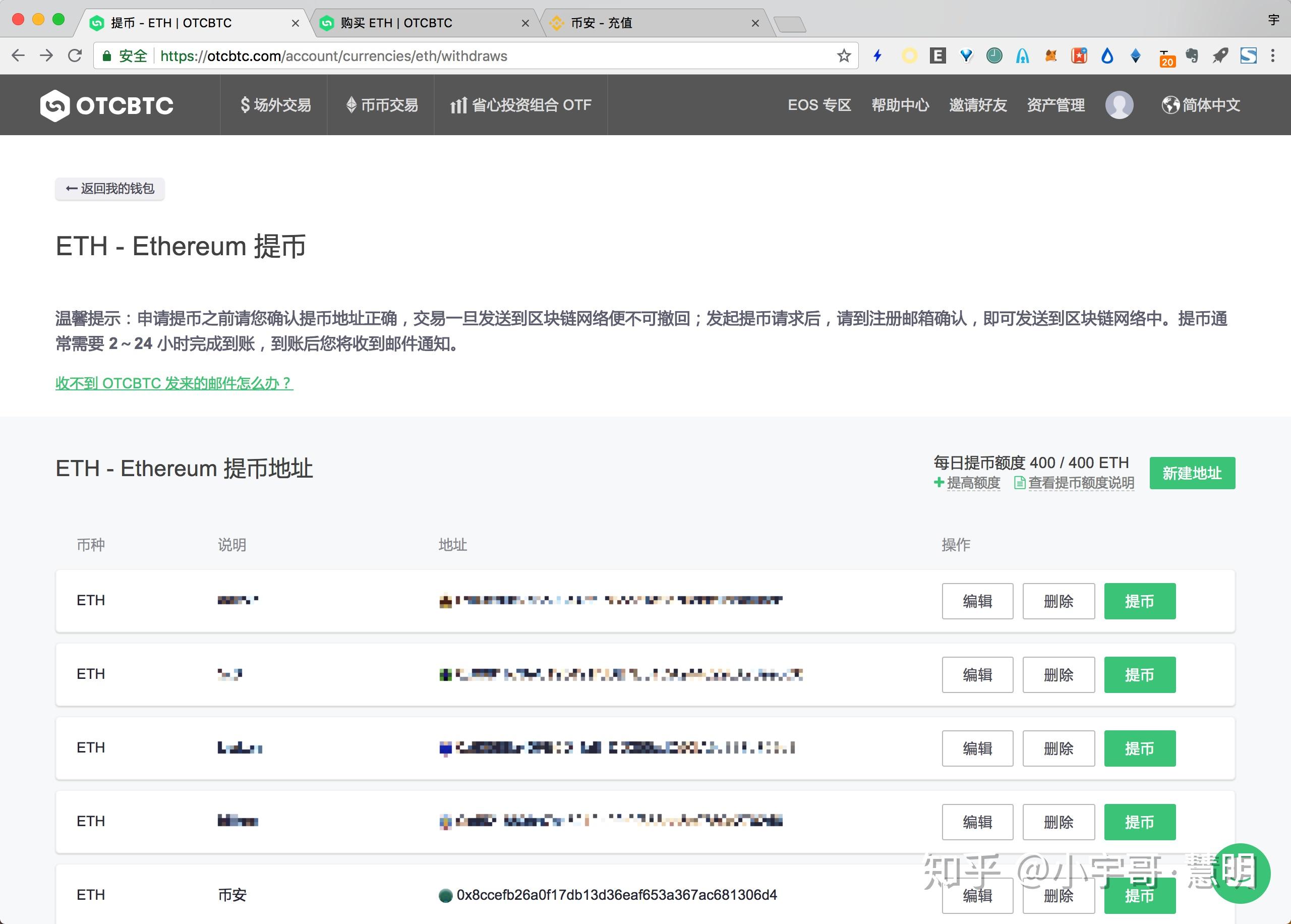
Task: Click 提币 in second ETH row
Action: (x=1140, y=675)
